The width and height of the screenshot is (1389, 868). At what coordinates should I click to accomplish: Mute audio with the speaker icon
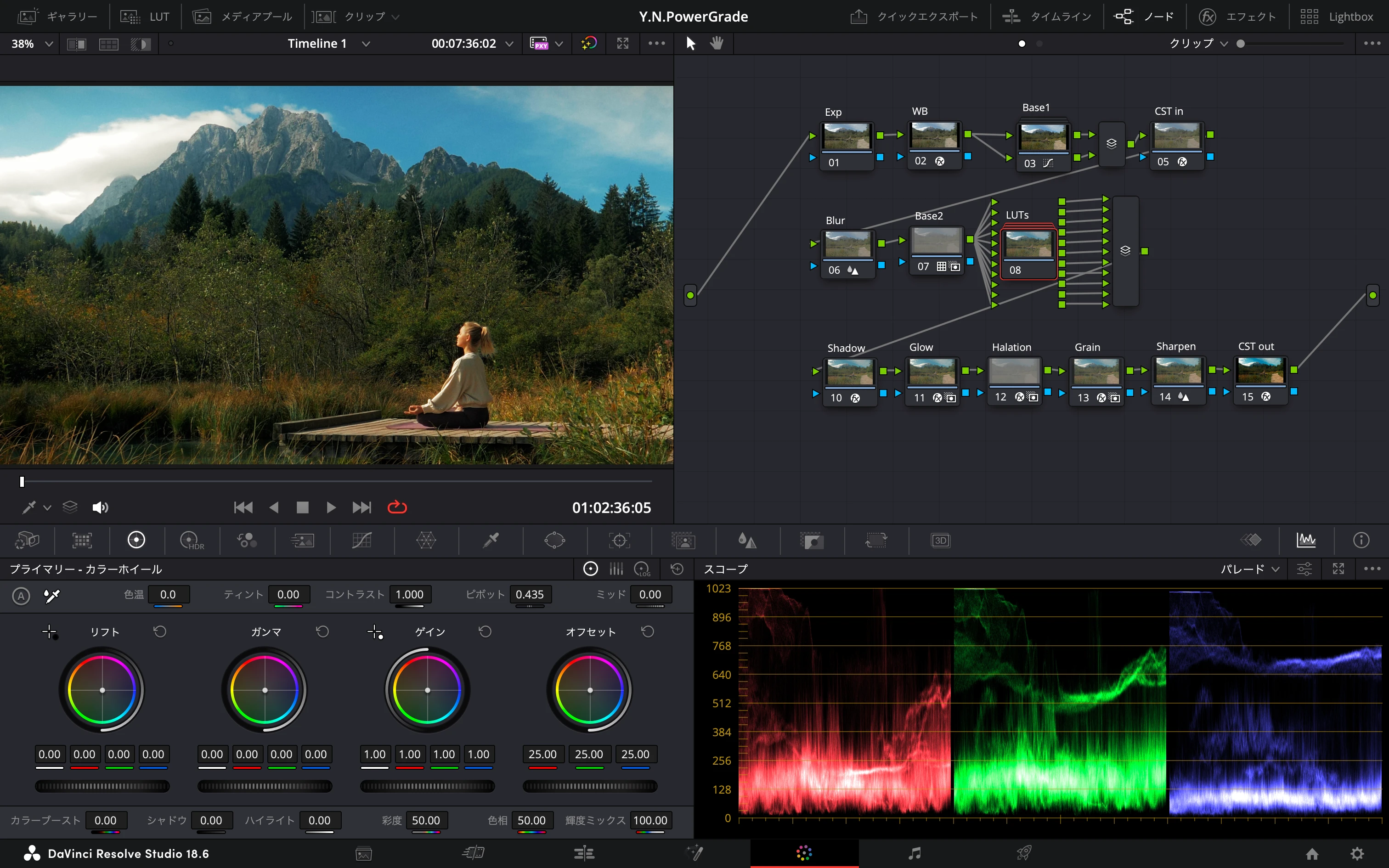tap(100, 507)
